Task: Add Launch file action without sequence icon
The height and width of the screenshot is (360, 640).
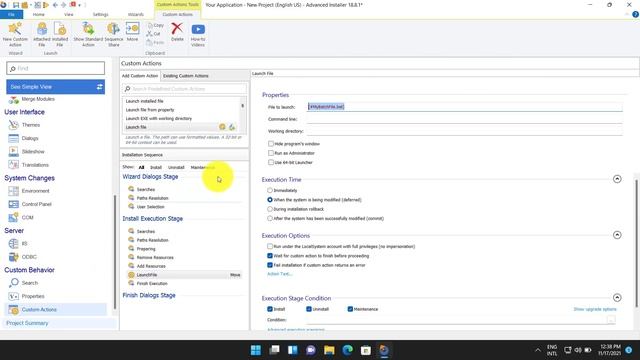Action: 232,127
